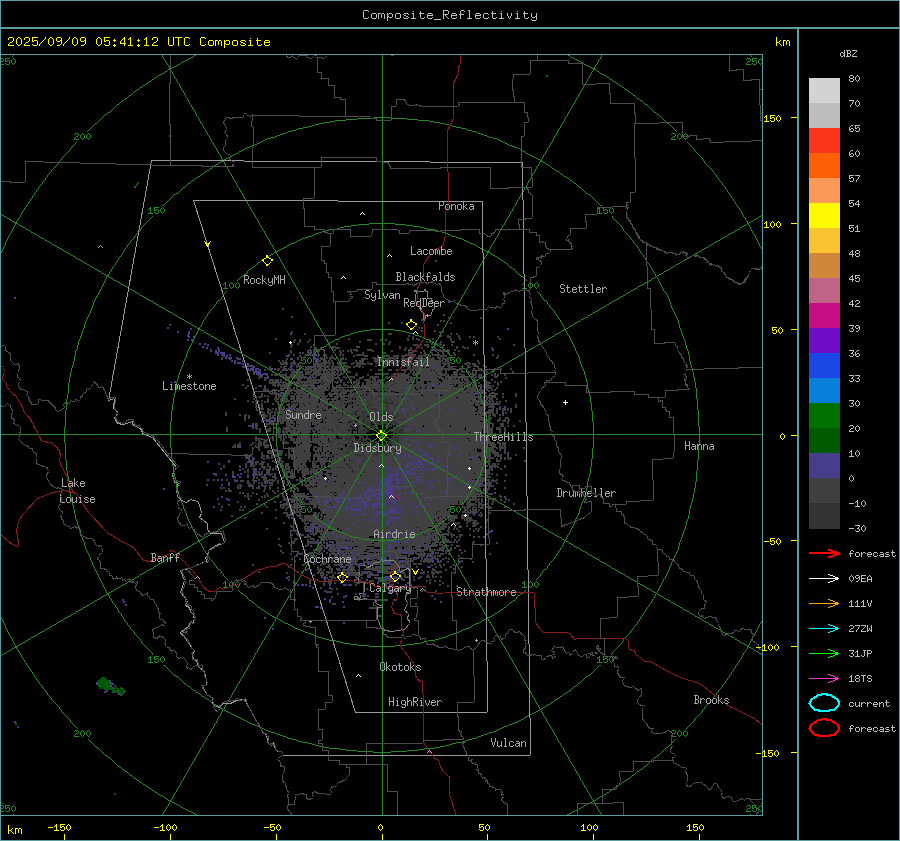Click the Banff label
Viewport: 900px width, 841px height.
165,557
